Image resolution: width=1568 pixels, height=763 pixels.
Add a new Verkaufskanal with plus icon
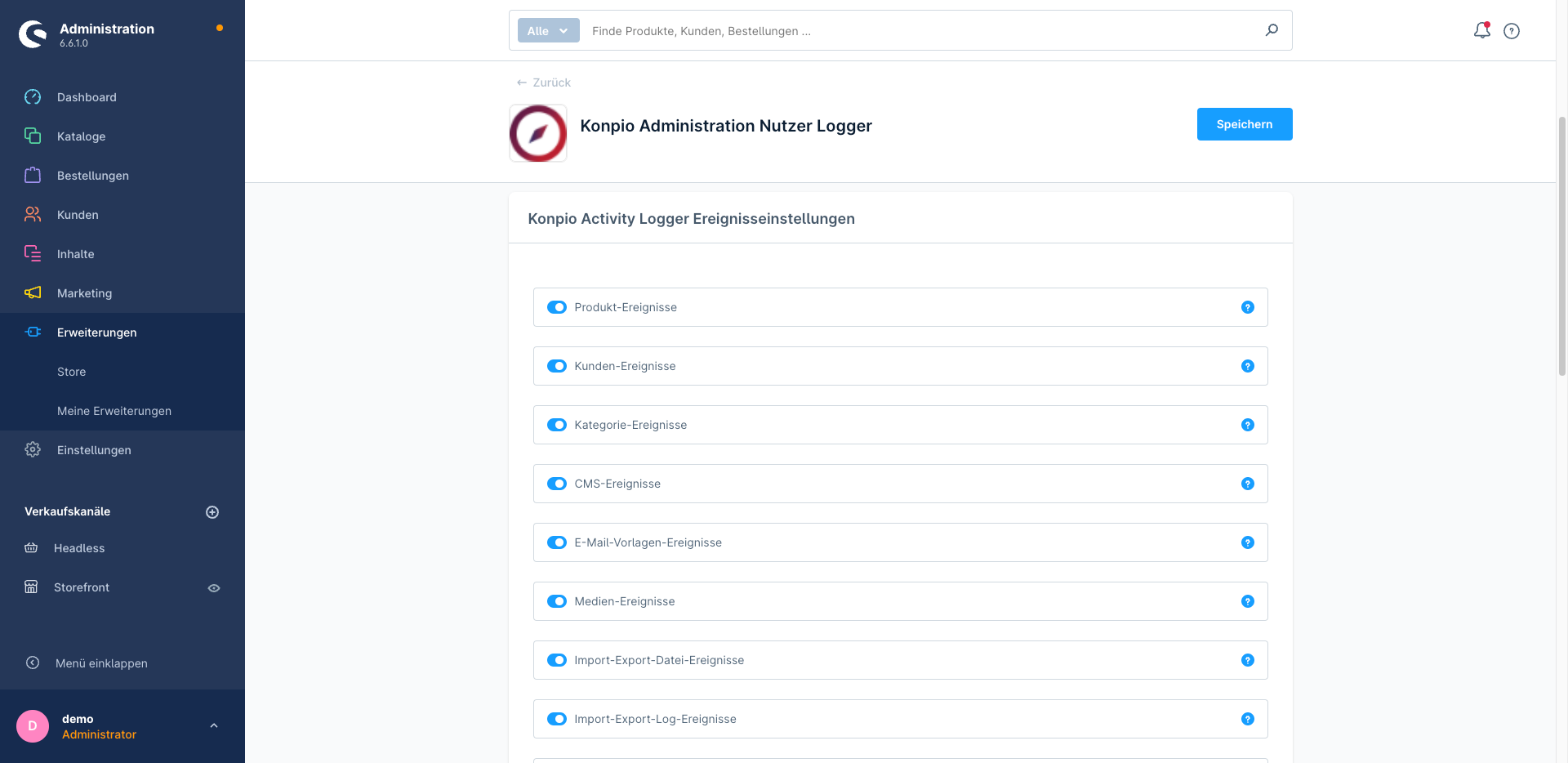click(x=212, y=512)
